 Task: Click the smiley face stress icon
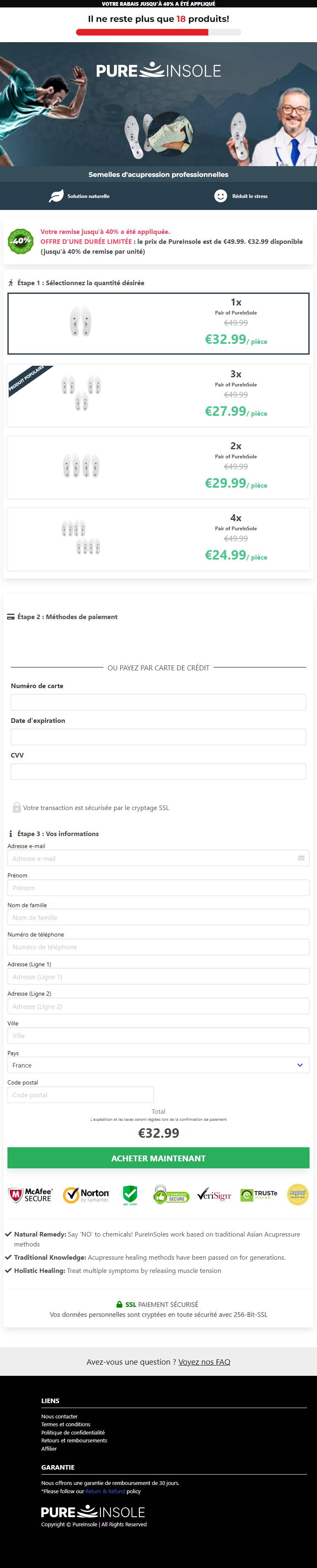coord(221,195)
